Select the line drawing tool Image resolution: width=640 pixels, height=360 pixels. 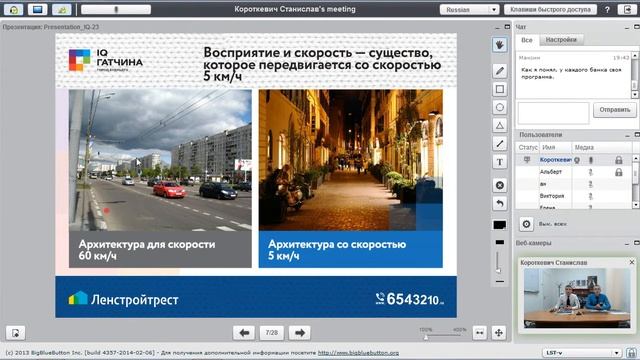pyautogui.click(x=500, y=144)
